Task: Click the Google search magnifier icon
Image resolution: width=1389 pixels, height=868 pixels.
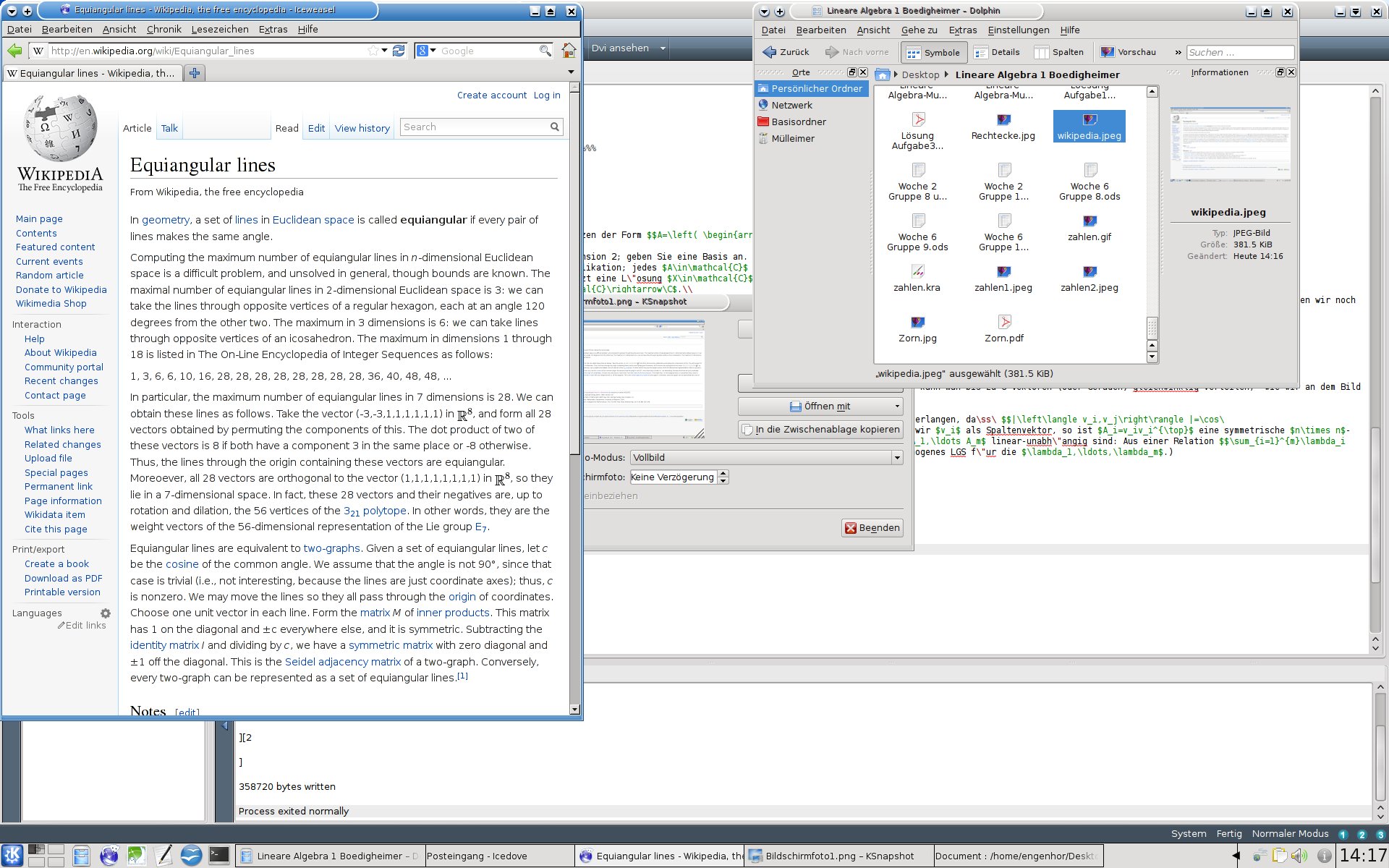Action: tap(545, 51)
